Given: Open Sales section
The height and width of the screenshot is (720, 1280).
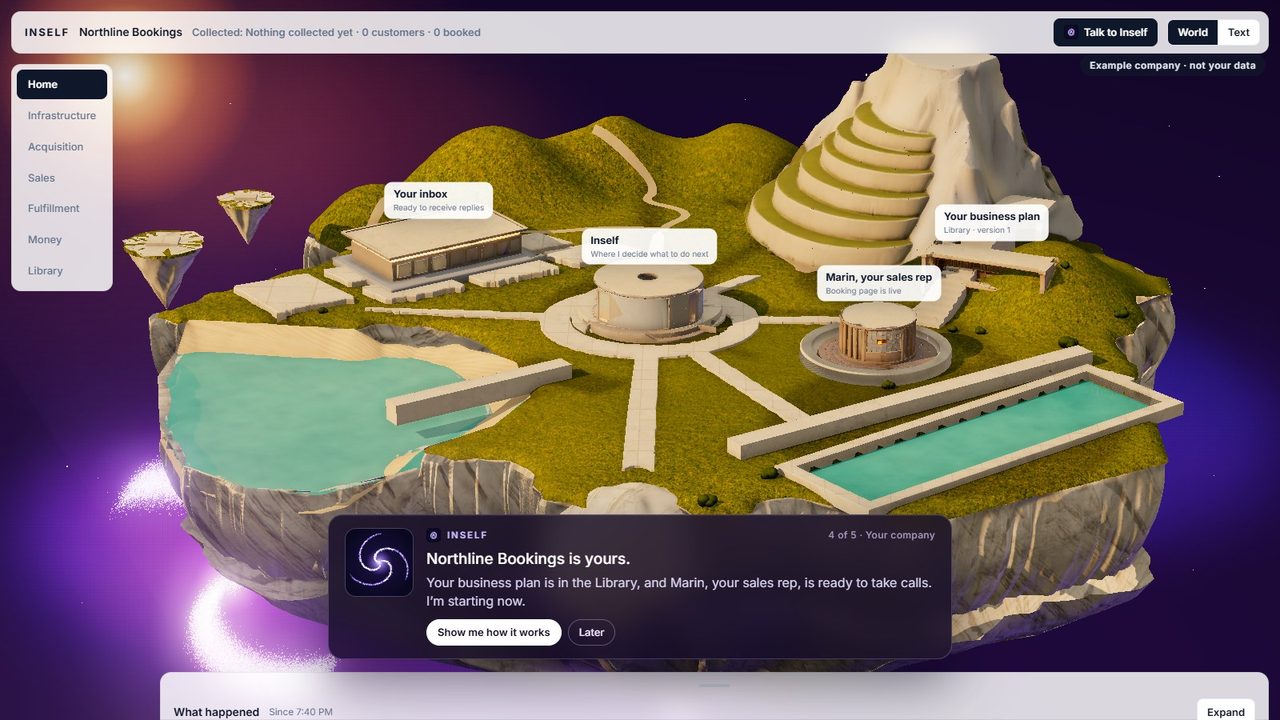Looking at the screenshot, I should (62, 177).
